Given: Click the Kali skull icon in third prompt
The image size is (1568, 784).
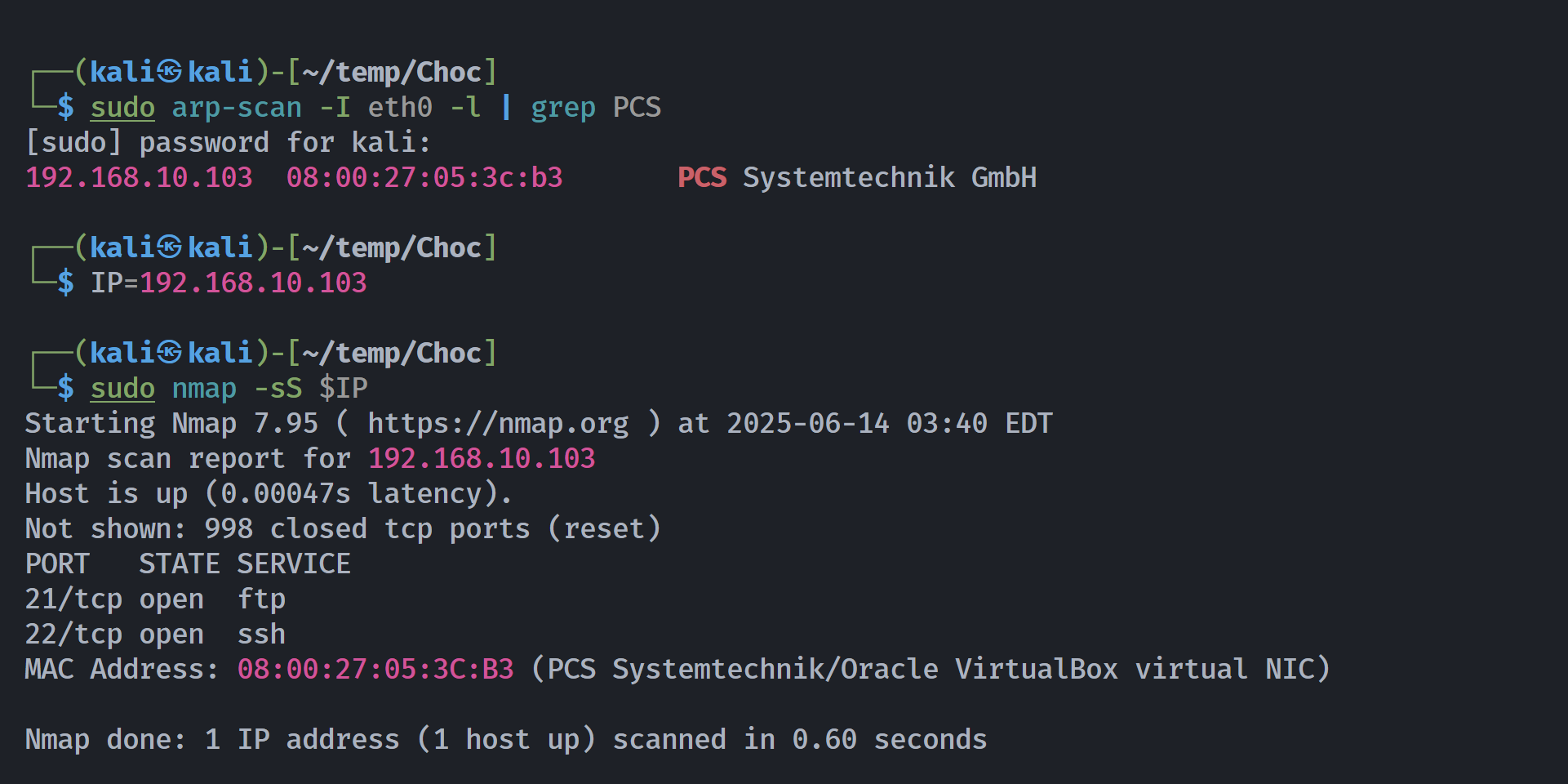Looking at the screenshot, I should (x=170, y=353).
